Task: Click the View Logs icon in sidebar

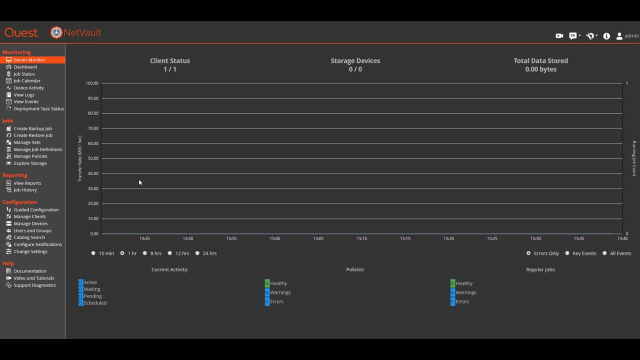Action: pyautogui.click(x=9, y=95)
